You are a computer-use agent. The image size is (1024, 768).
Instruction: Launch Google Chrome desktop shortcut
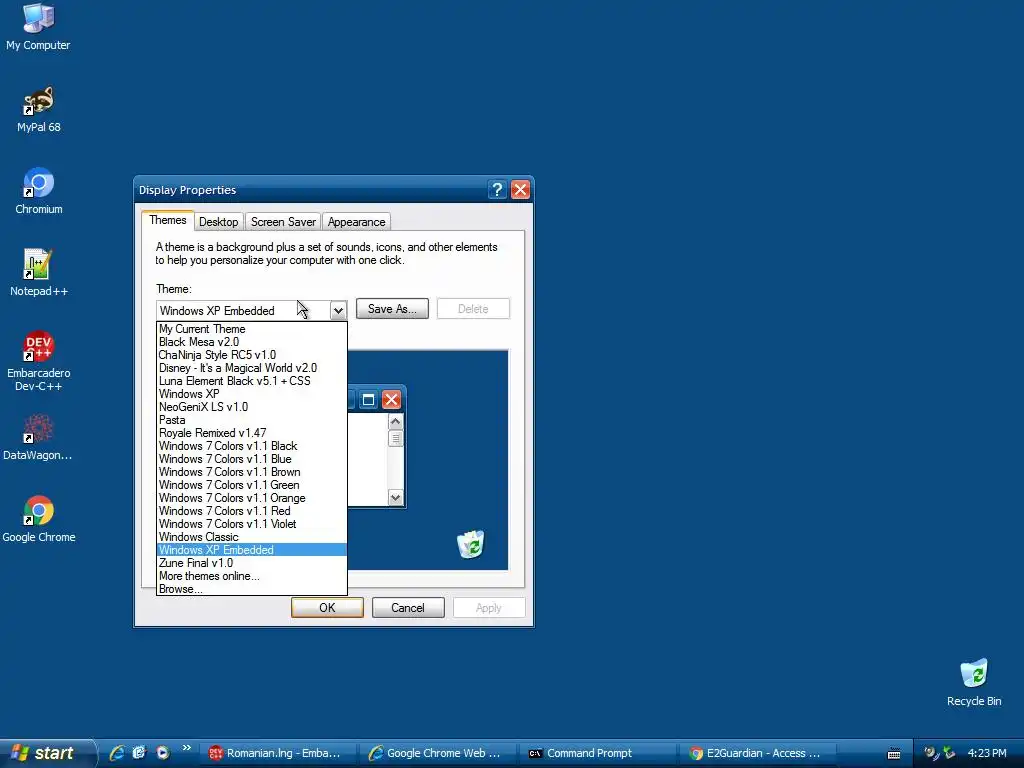tap(39, 519)
